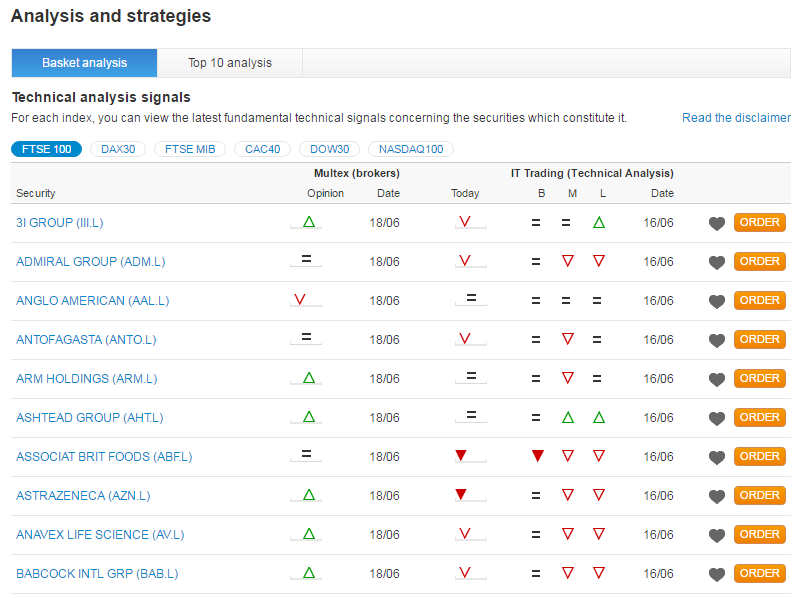Open BABCOCK INTL GRP (BAB.L) link
This screenshot has width=798, height=598.
pyautogui.click(x=97, y=574)
